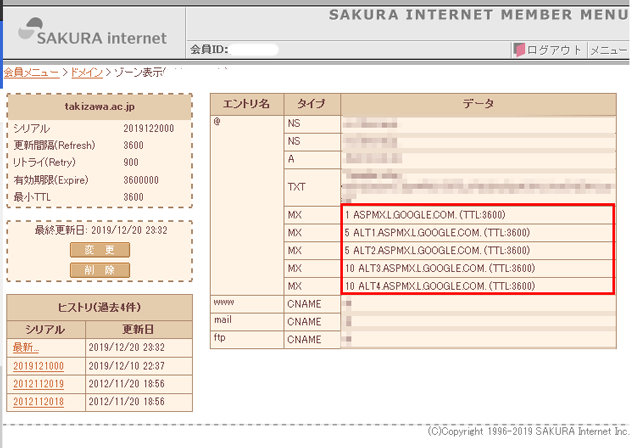Click the データ column header

tap(478, 104)
